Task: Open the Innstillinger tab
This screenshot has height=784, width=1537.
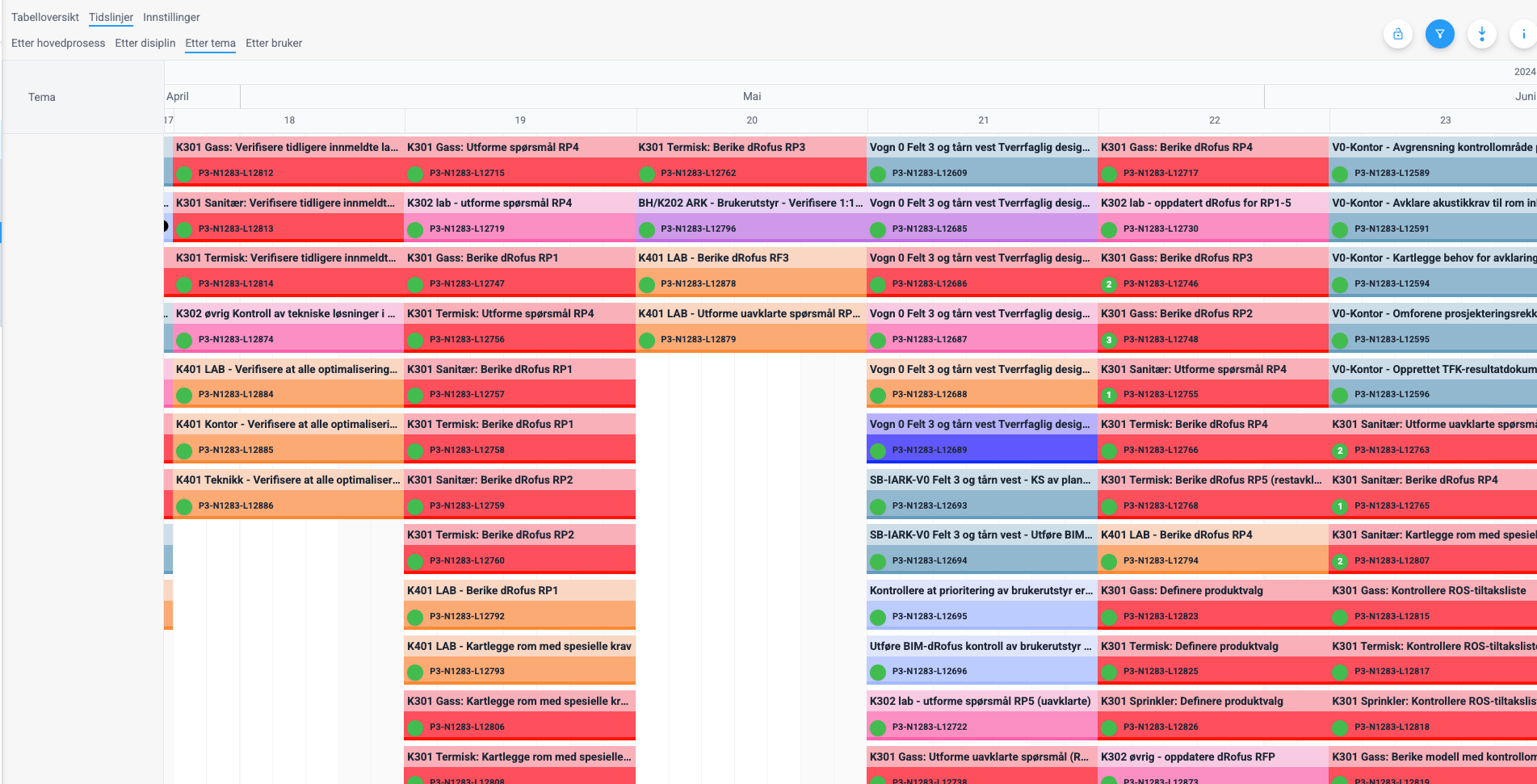Action: point(171,17)
